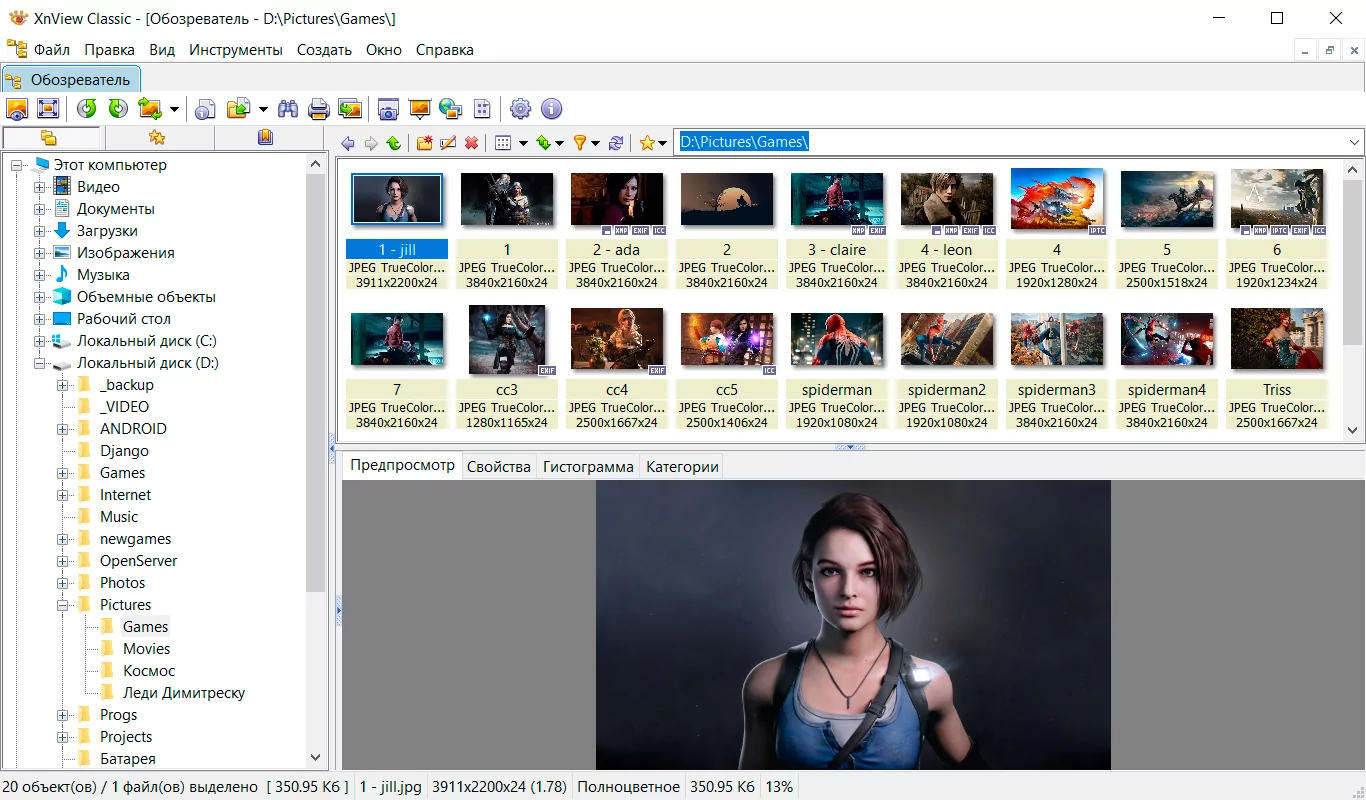Open the Справка menu
This screenshot has height=800, width=1366.
[x=445, y=50]
